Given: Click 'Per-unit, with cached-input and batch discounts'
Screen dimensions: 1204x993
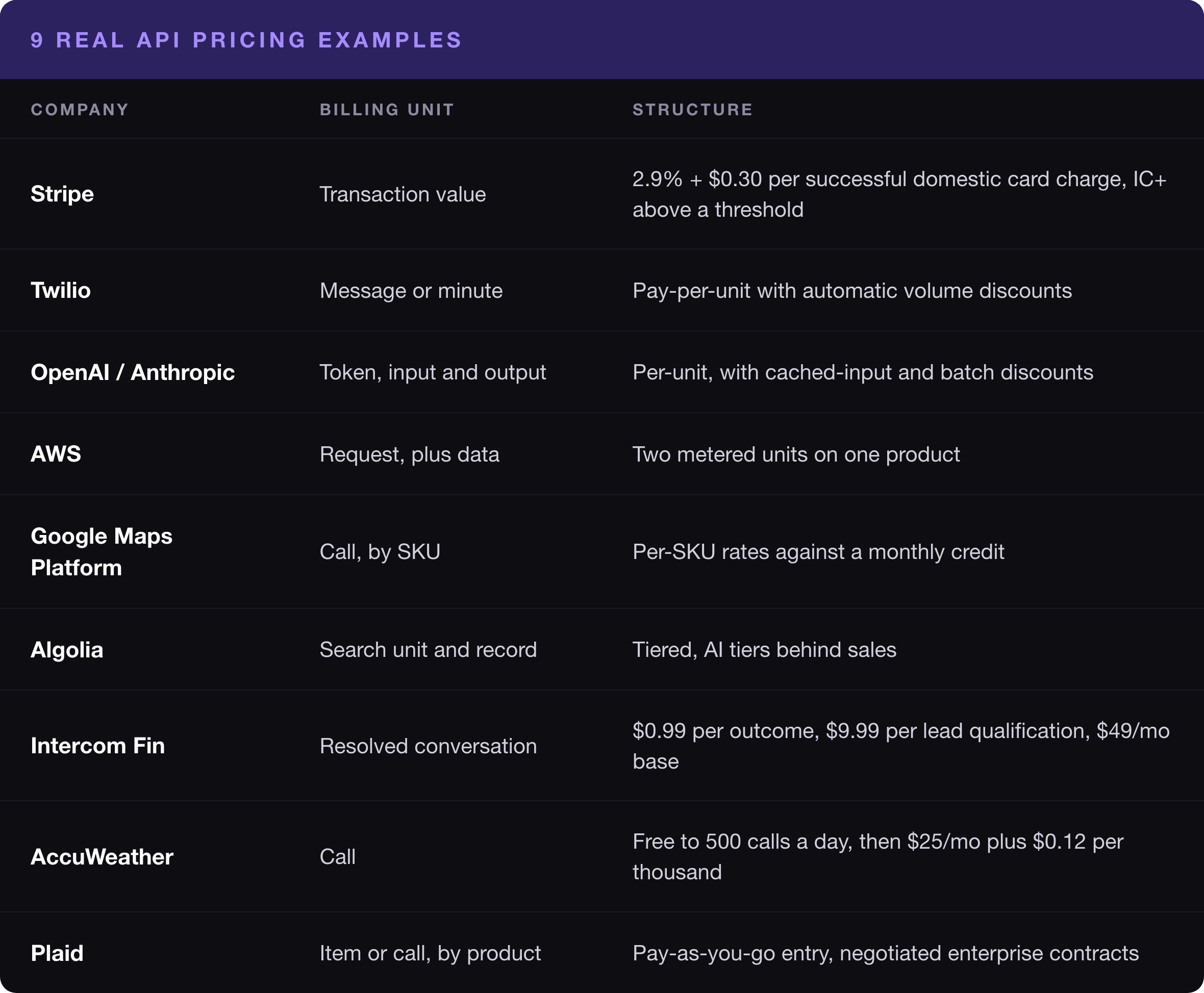Looking at the screenshot, I should 862,372.
